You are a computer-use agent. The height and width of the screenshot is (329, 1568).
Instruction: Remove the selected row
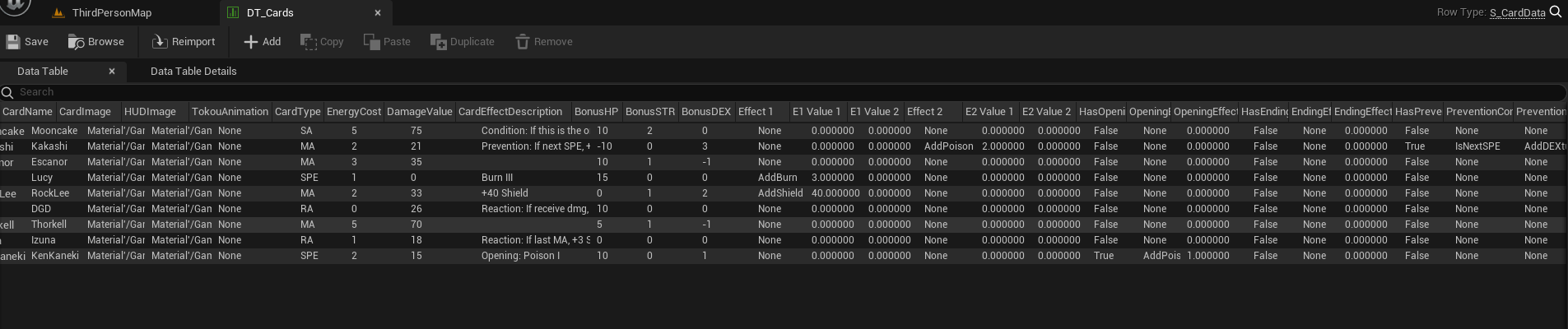point(523,42)
